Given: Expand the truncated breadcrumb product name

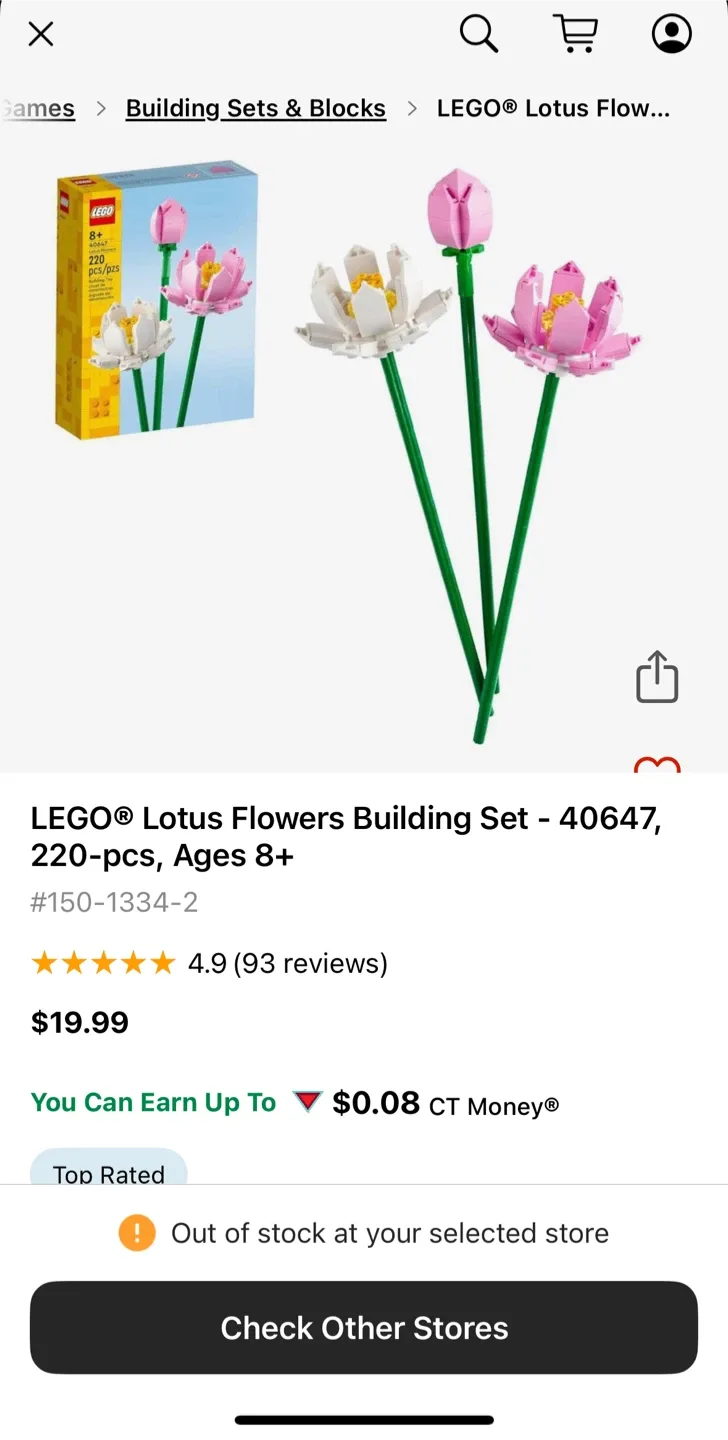Looking at the screenshot, I should pos(557,108).
